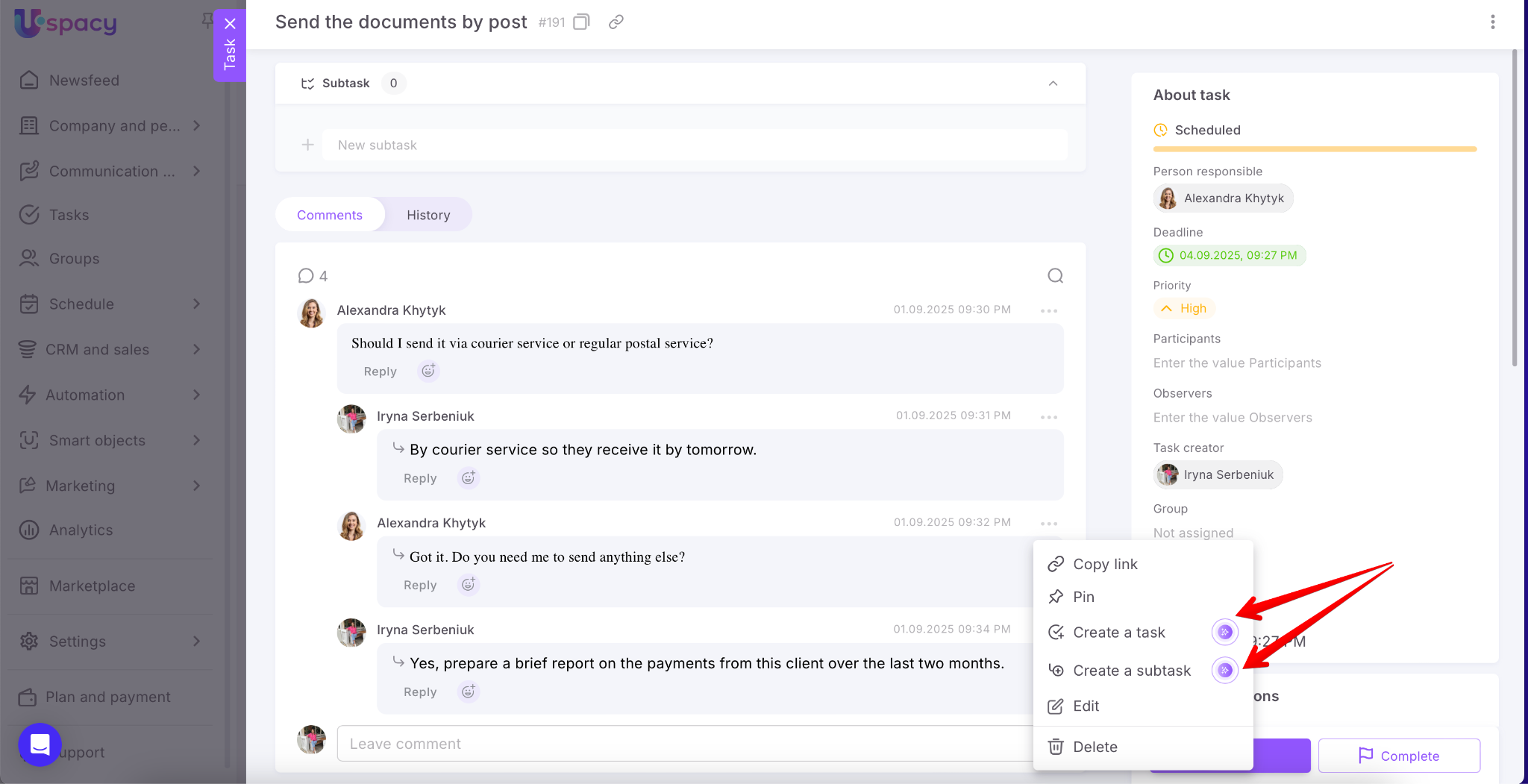Viewport: 1528px width, 784px height.
Task: Click the New subtask input field
Action: pyautogui.click(x=694, y=145)
